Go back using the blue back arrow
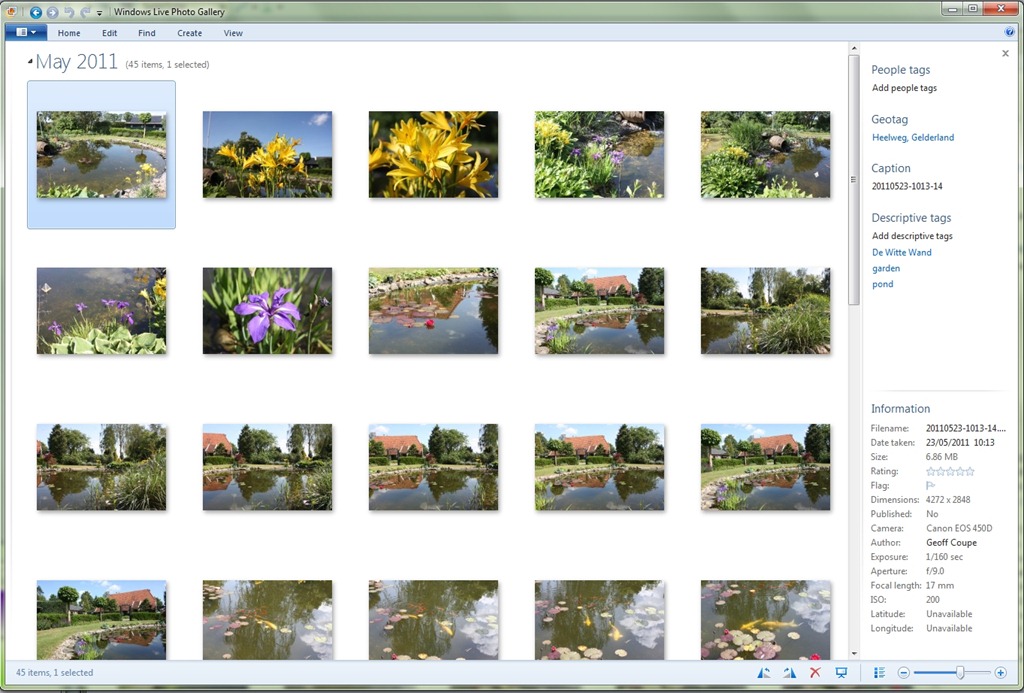This screenshot has width=1024, height=693. [x=36, y=12]
